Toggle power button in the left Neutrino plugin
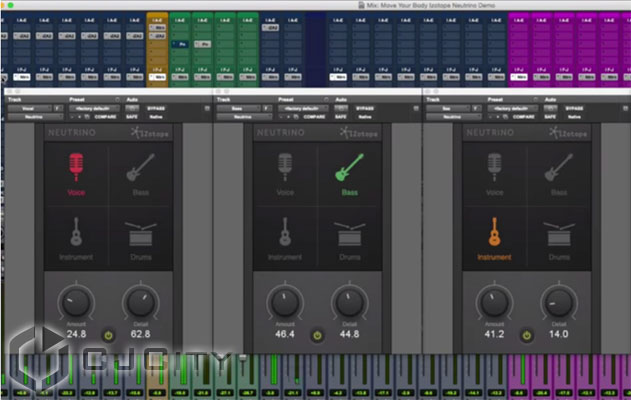Viewport: 631px width, 400px height. 108,335
